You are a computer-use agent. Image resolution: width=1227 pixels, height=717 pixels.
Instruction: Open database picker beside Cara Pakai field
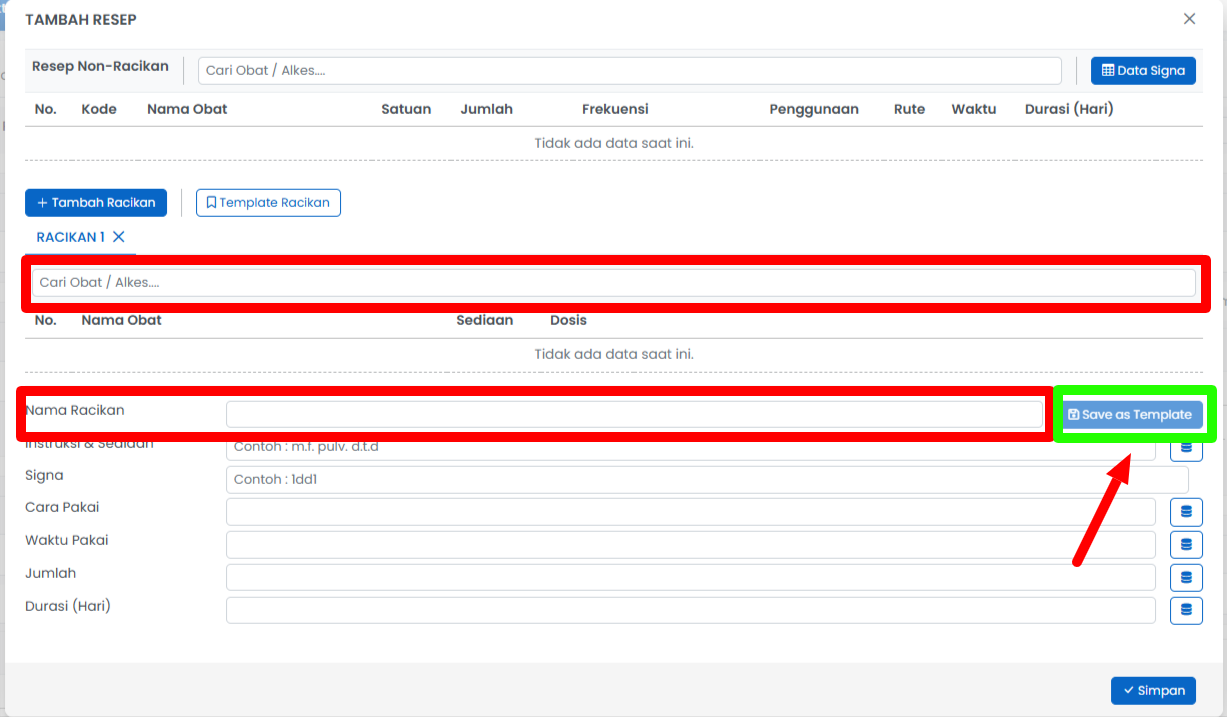click(x=1186, y=512)
